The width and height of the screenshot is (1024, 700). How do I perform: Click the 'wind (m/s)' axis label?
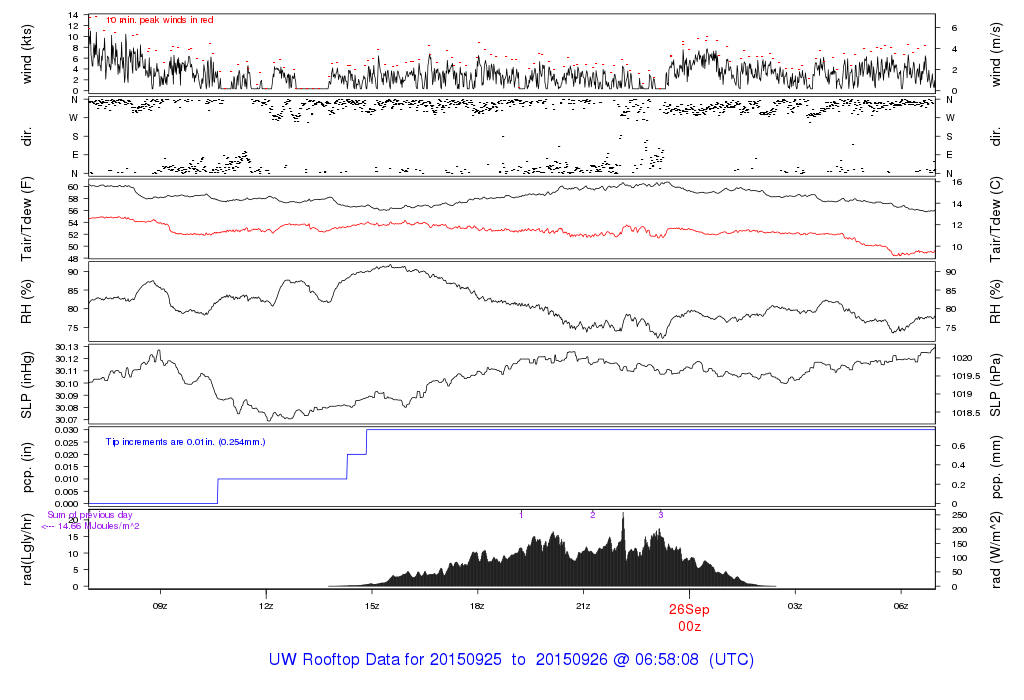996,54
